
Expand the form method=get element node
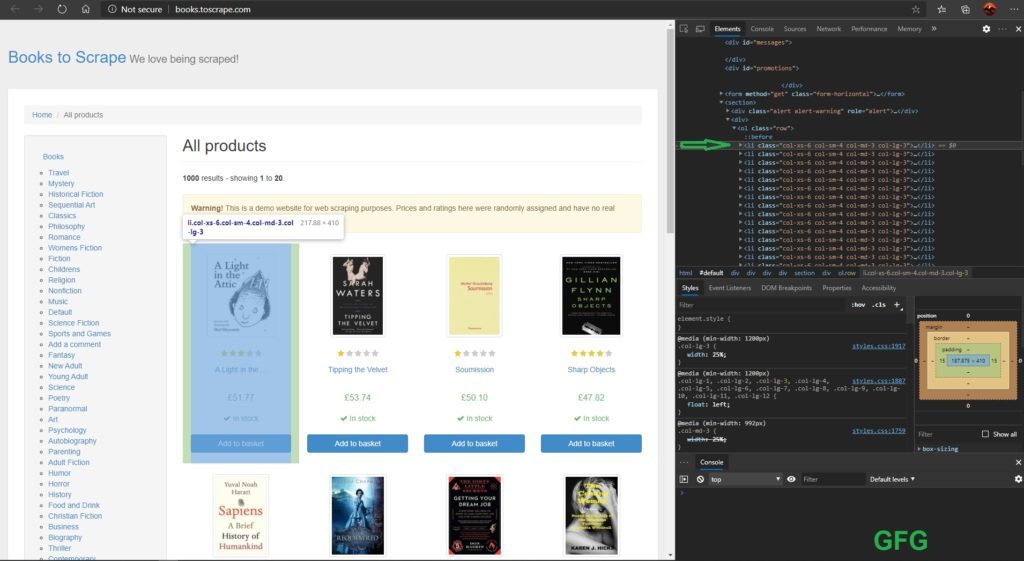pos(722,94)
